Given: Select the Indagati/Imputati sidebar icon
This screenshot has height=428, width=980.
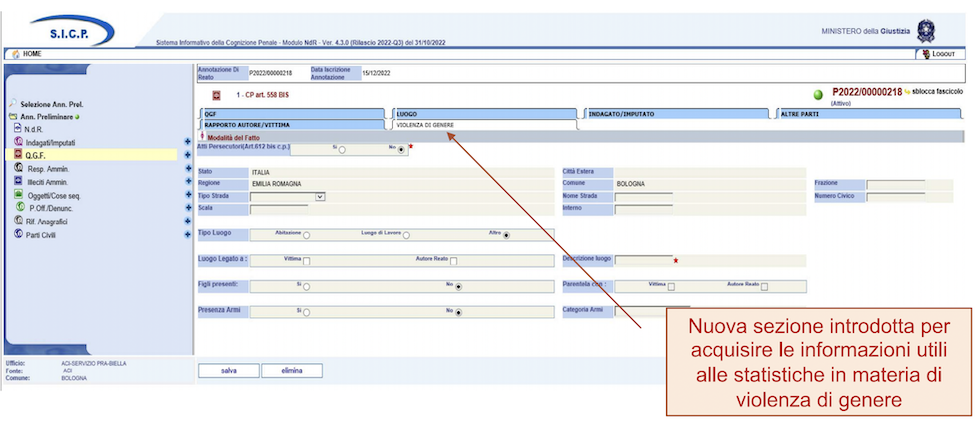Looking at the screenshot, I should pyautogui.click(x=17, y=142).
